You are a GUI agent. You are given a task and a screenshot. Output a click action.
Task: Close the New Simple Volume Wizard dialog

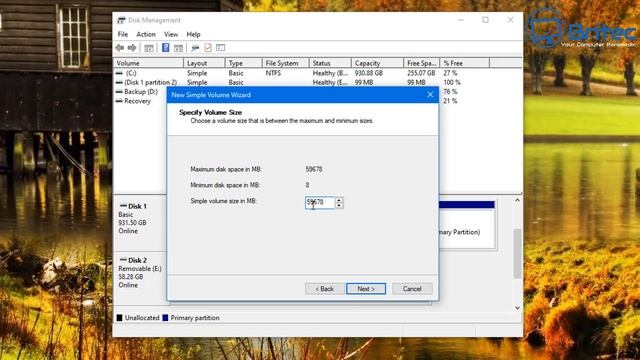pos(430,95)
